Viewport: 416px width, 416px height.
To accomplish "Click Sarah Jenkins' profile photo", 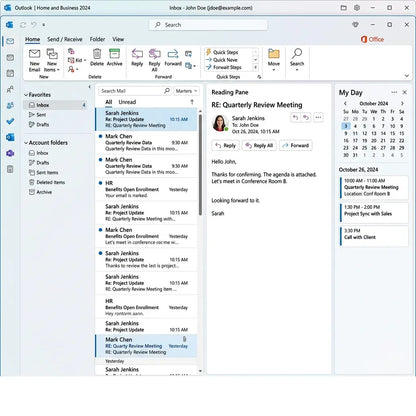I will tap(220, 123).
